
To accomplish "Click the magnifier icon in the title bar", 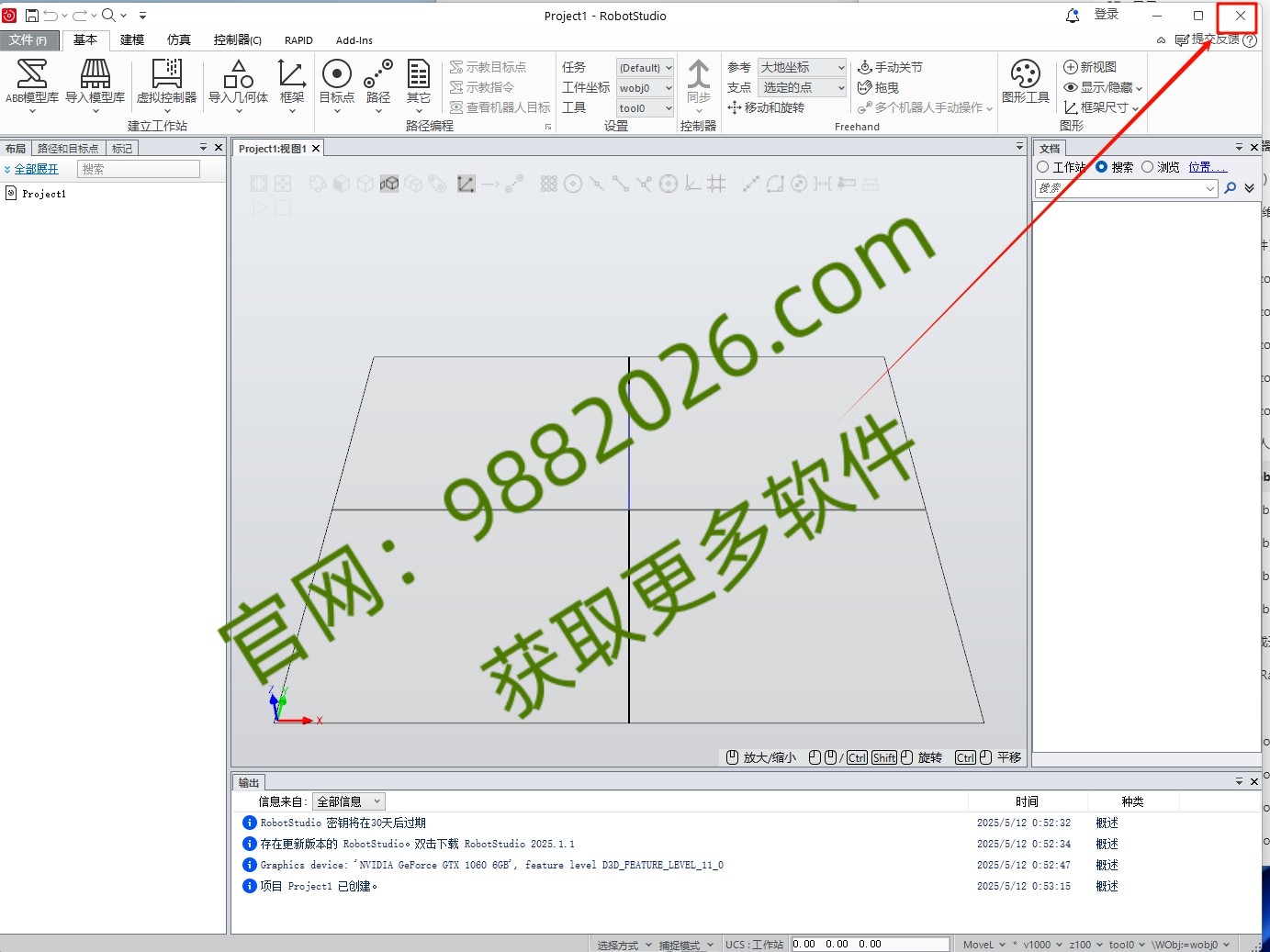I will pos(108,16).
